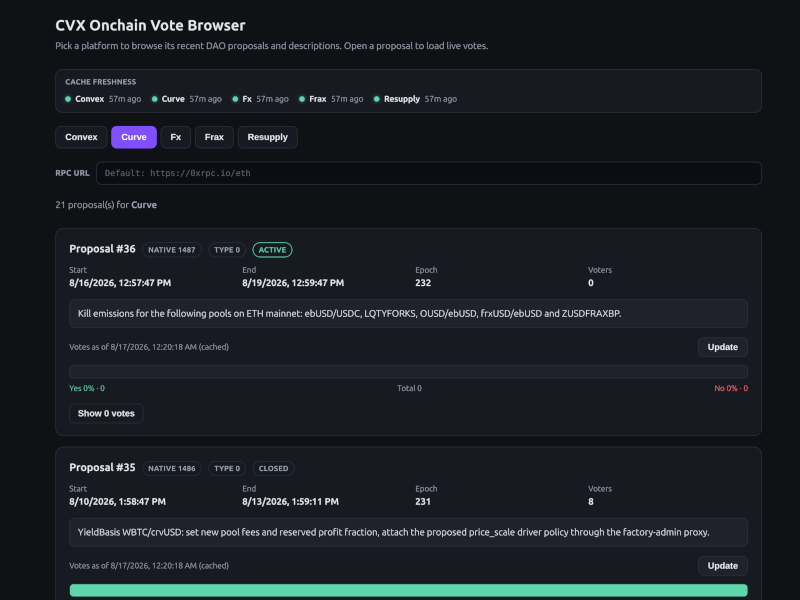Click the TYPE 0 badge on Proposal #36
The width and height of the screenshot is (800, 600).
click(x=227, y=250)
